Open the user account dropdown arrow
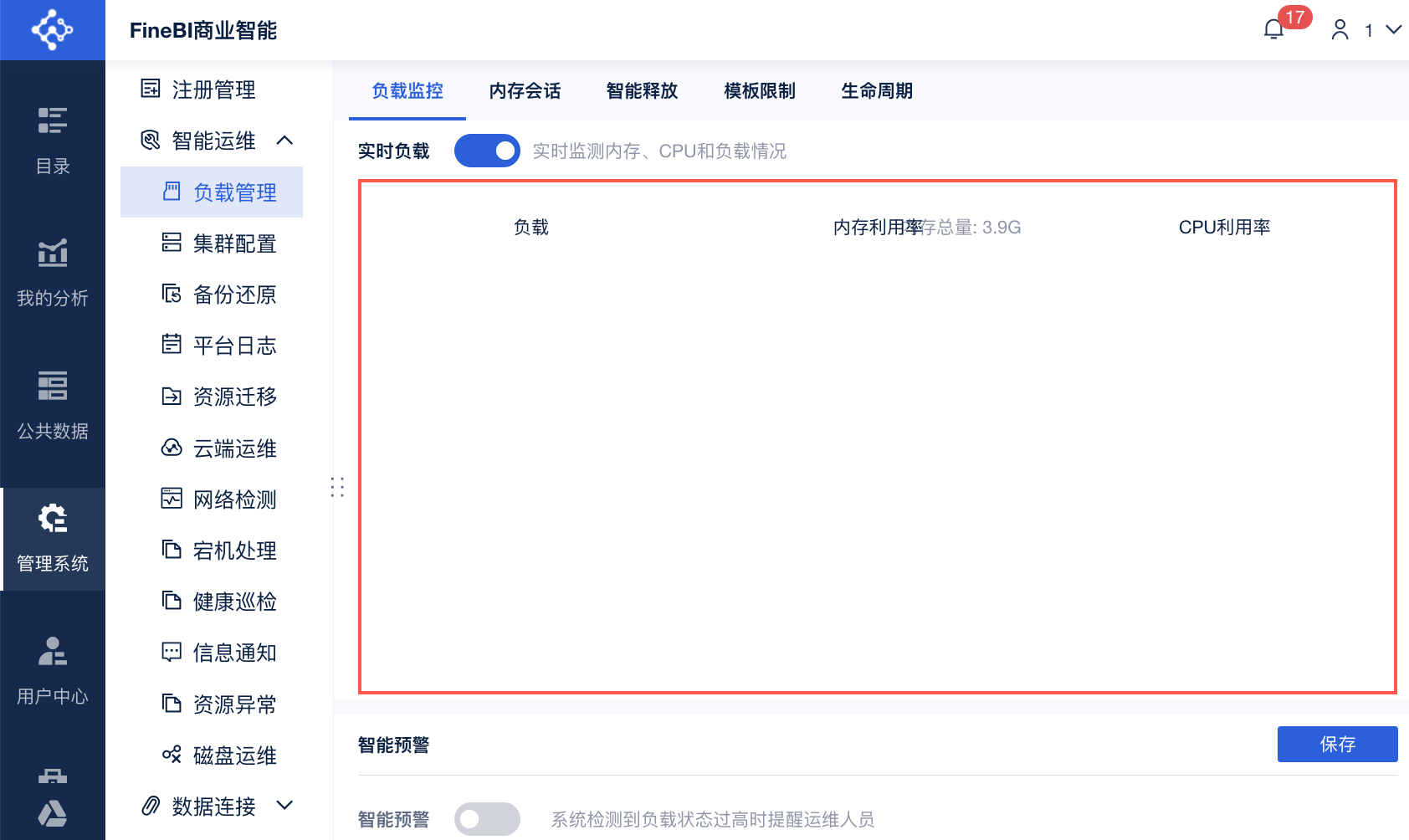Image resolution: width=1409 pixels, height=840 pixels. coord(1393,29)
